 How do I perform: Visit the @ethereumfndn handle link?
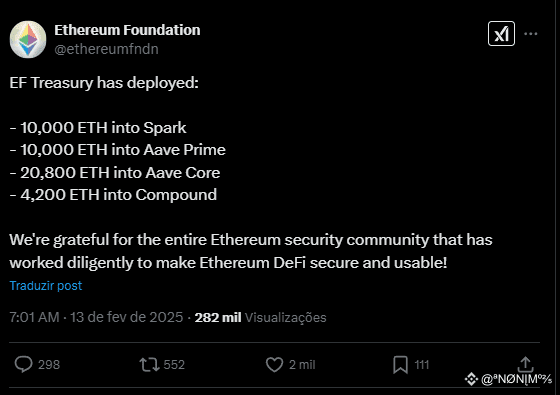106,49
